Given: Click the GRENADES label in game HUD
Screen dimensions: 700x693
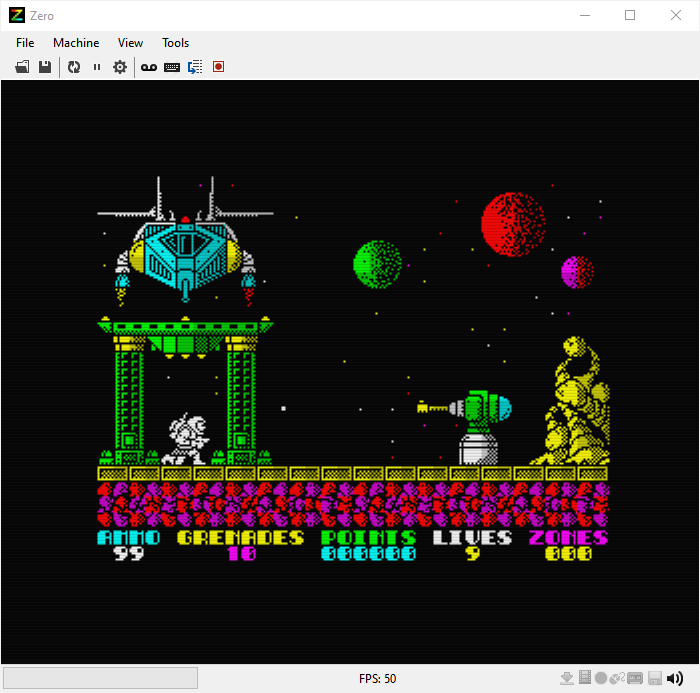Looking at the screenshot, I should click(241, 537).
